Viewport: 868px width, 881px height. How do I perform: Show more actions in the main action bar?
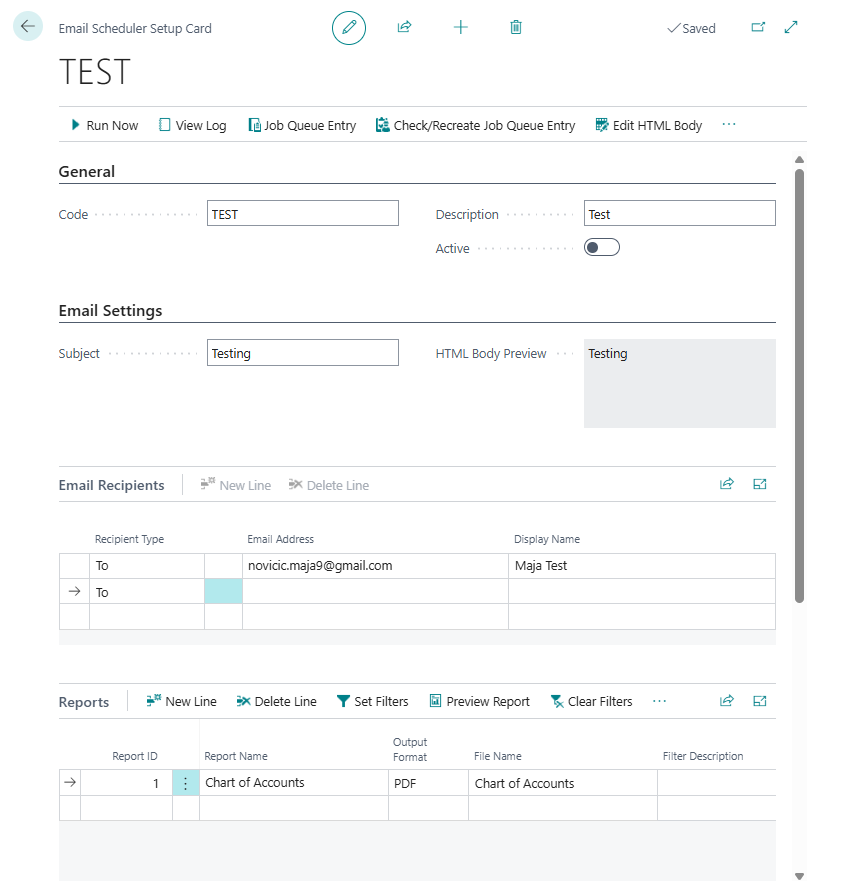click(x=729, y=125)
